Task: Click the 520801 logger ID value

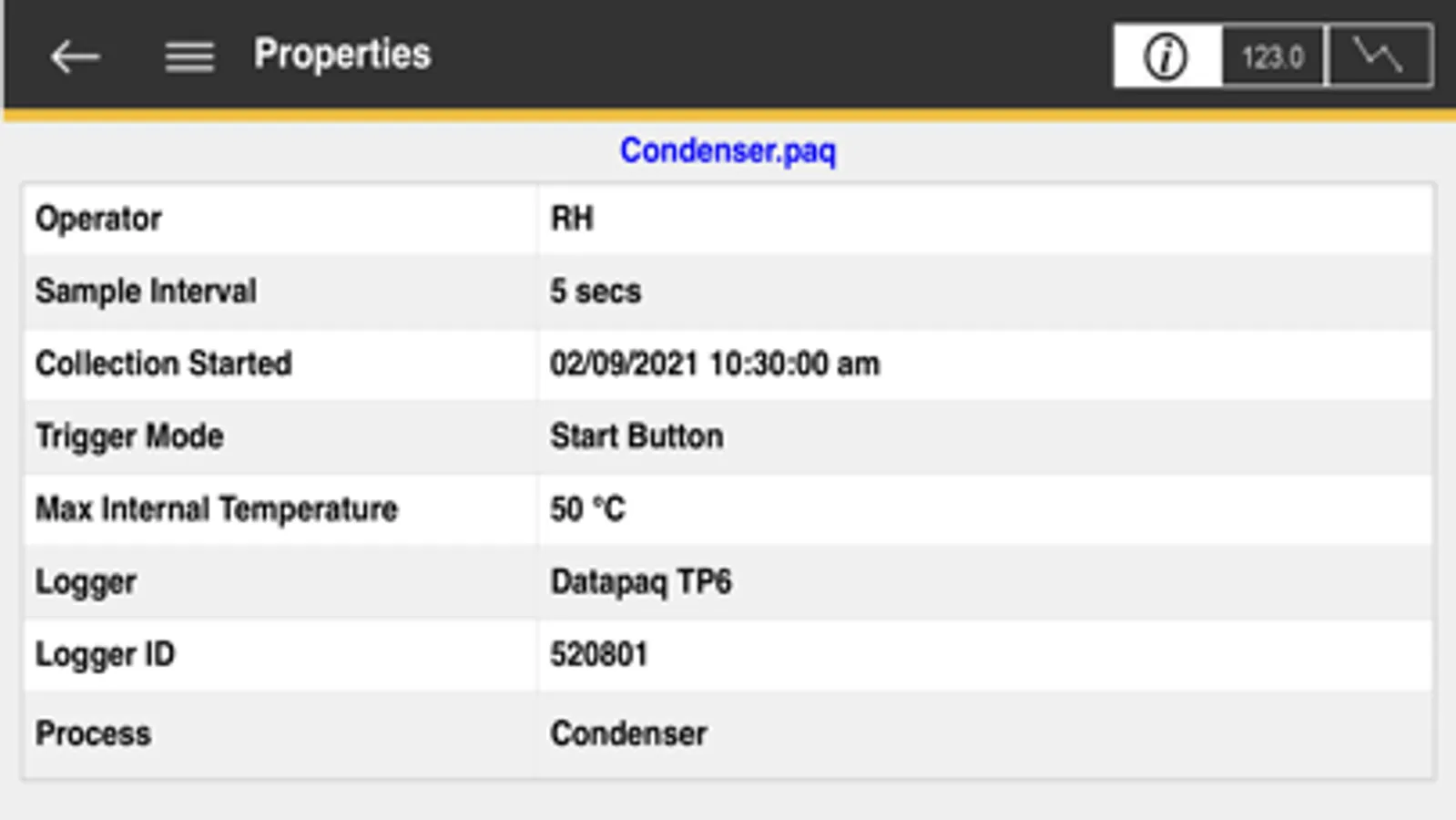Action: (x=598, y=654)
